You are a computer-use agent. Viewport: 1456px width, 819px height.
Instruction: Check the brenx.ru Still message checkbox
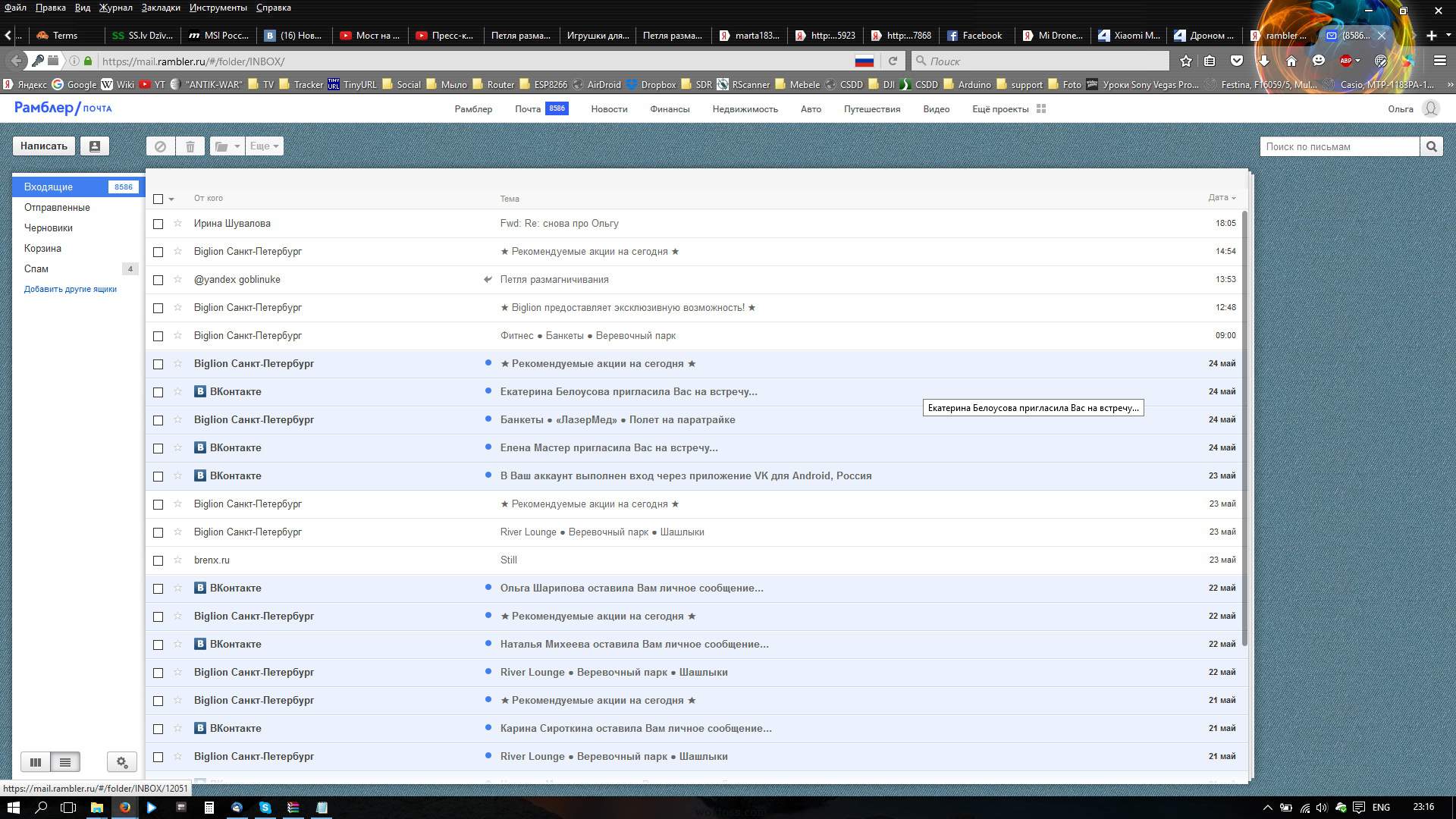[158, 560]
